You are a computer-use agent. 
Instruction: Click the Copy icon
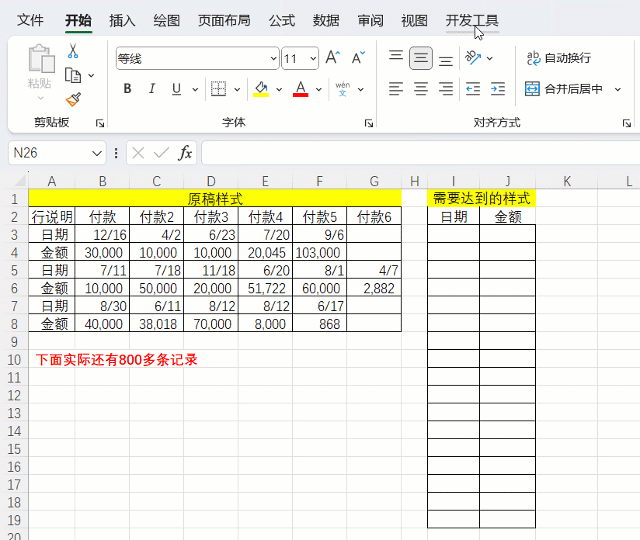[73, 75]
